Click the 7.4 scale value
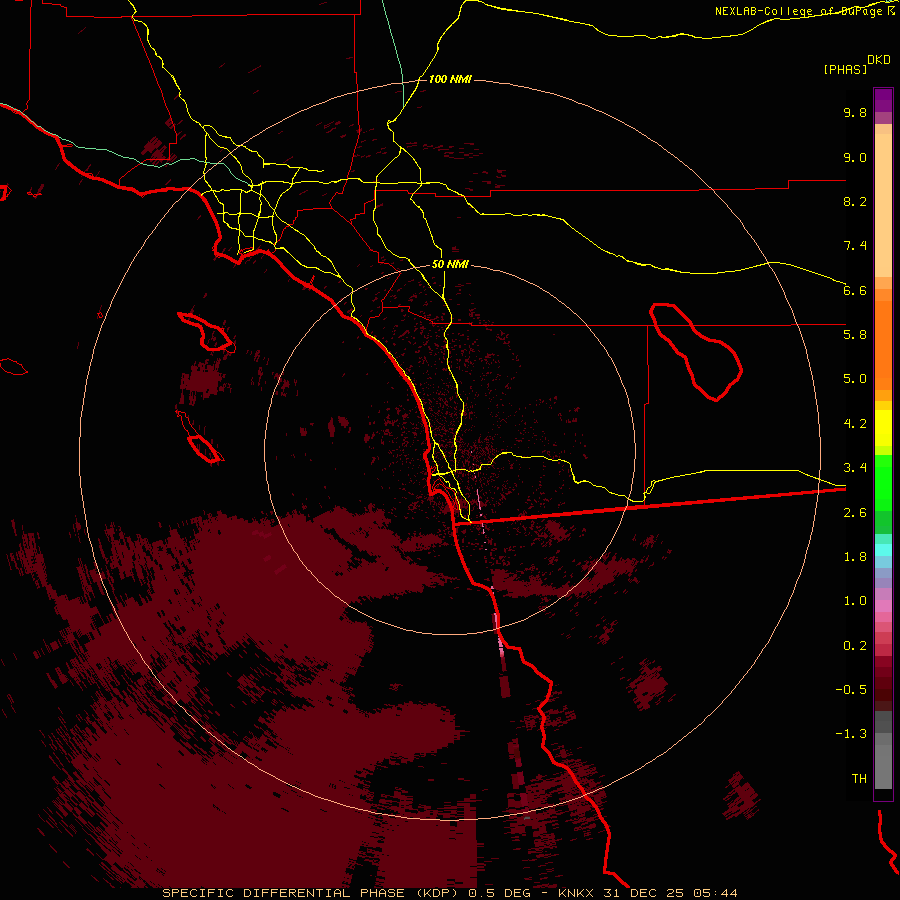Image resolution: width=900 pixels, height=900 pixels. (855, 246)
